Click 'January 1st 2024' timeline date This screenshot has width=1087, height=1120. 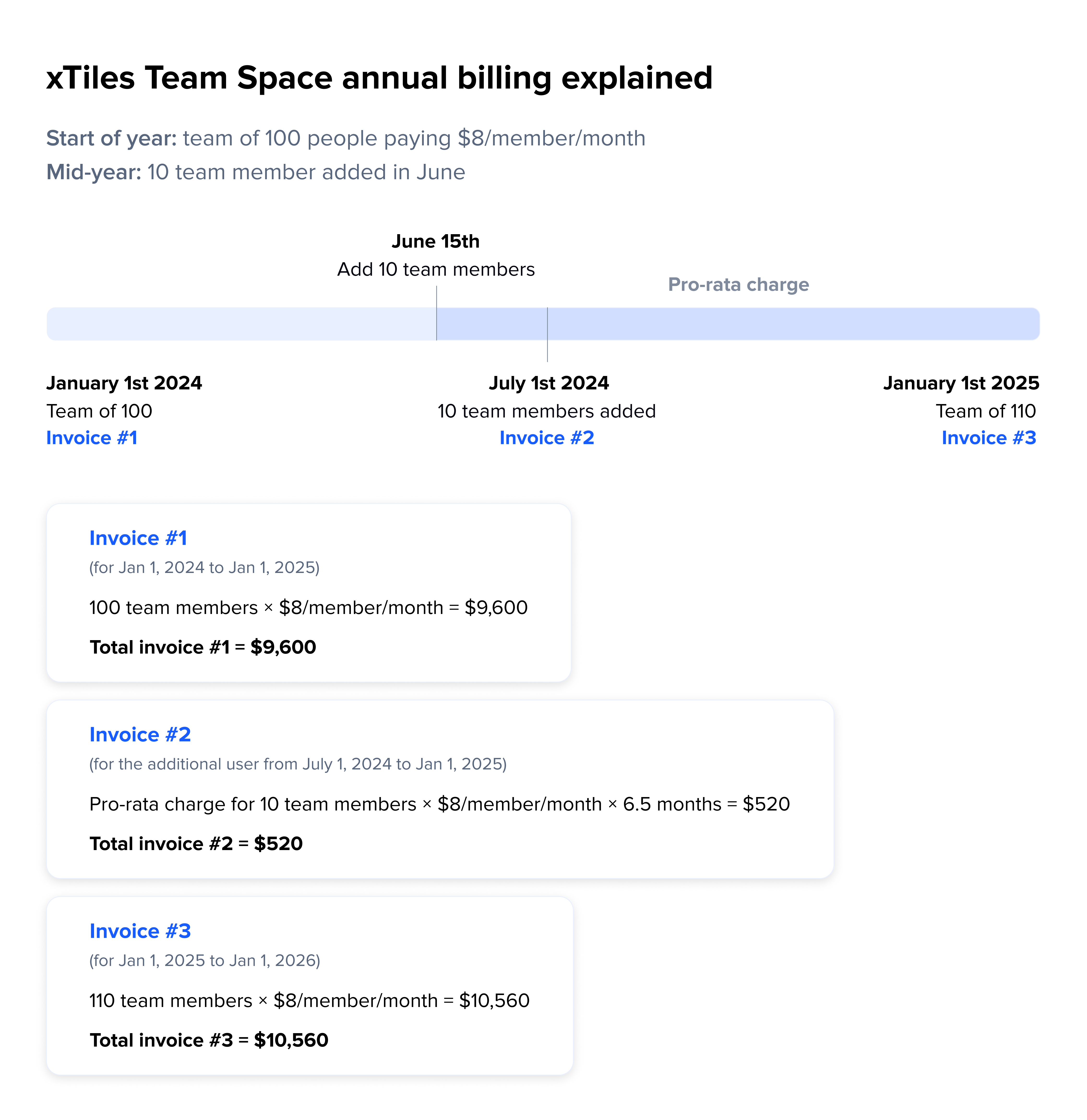(x=124, y=383)
